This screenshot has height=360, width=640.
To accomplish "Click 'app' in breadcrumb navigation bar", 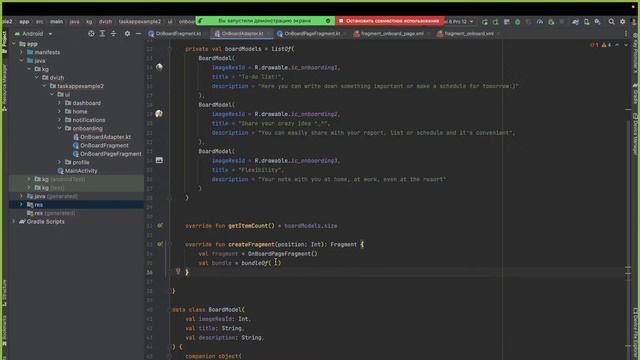I will point(24,22).
